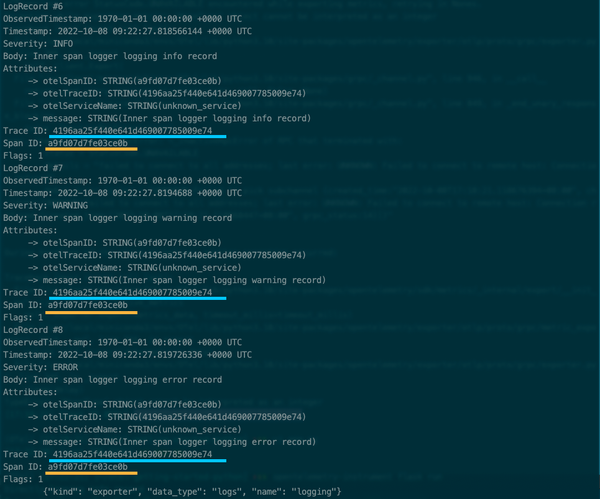This screenshot has height=499, width=600.
Task: Click the otelServiceName attribute in LogRecord #8
Action: [x=135, y=429]
